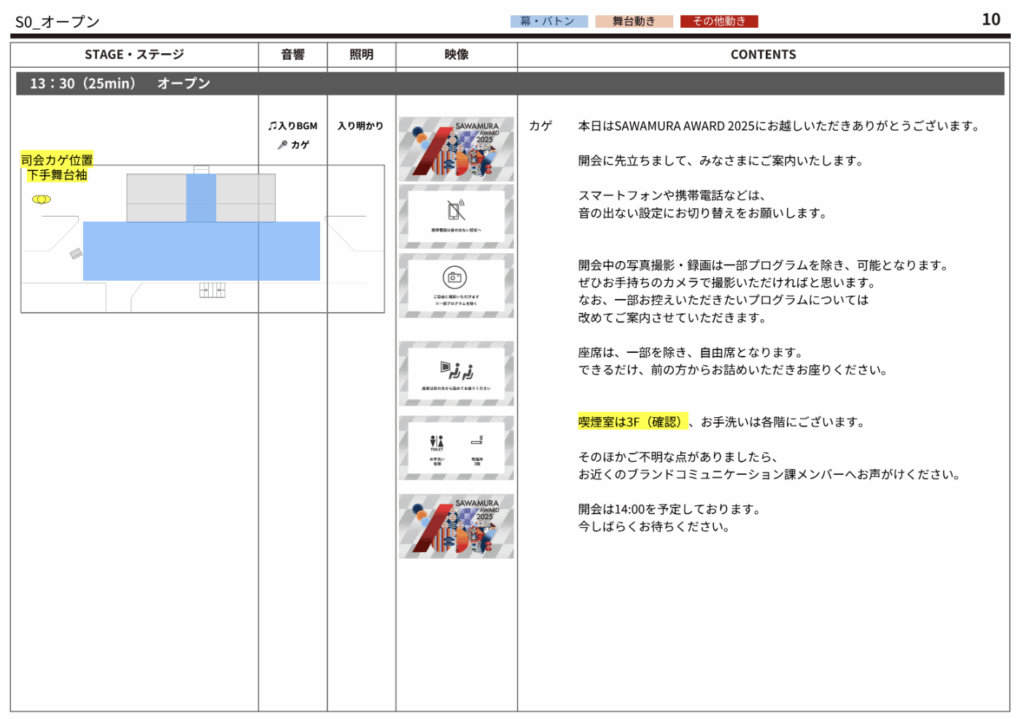The height and width of the screenshot is (719, 1024).
Task: Click the yellow MC position marker on the stage map
Action: [x=41, y=199]
